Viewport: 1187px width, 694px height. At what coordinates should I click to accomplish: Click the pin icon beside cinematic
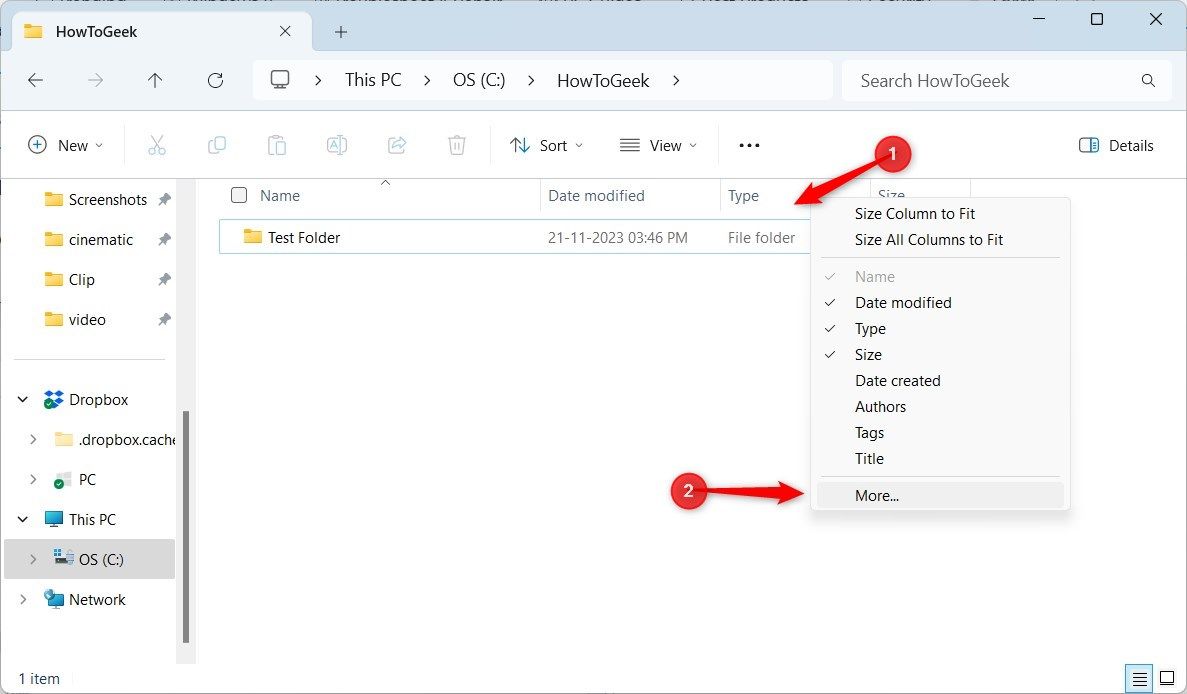point(164,239)
